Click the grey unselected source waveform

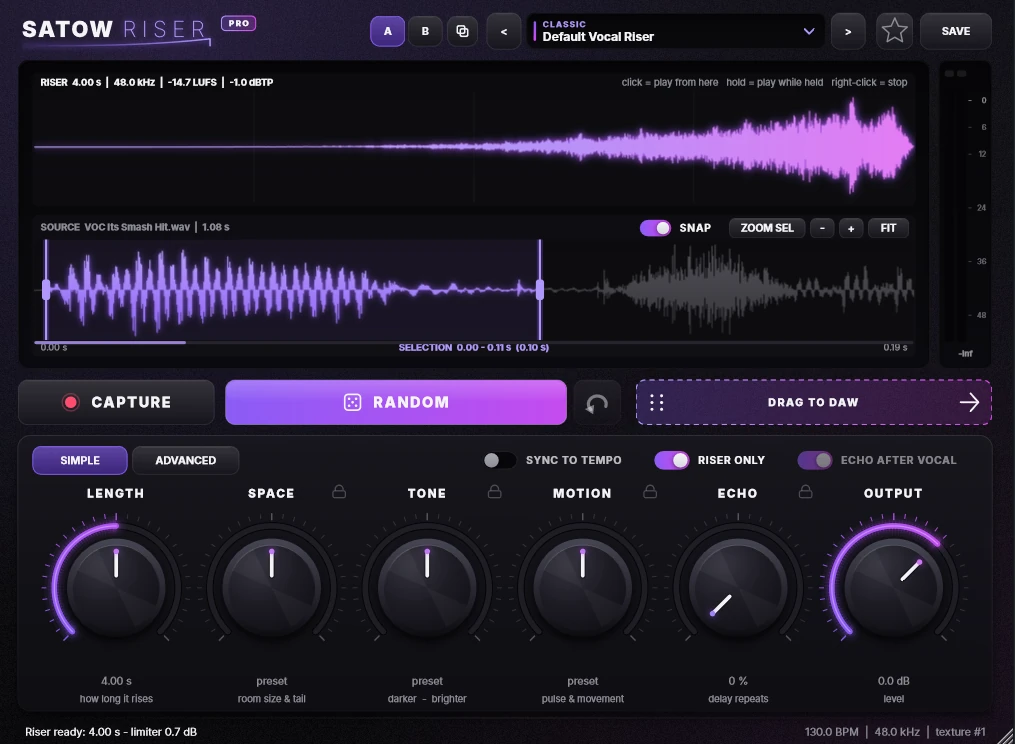click(x=728, y=289)
